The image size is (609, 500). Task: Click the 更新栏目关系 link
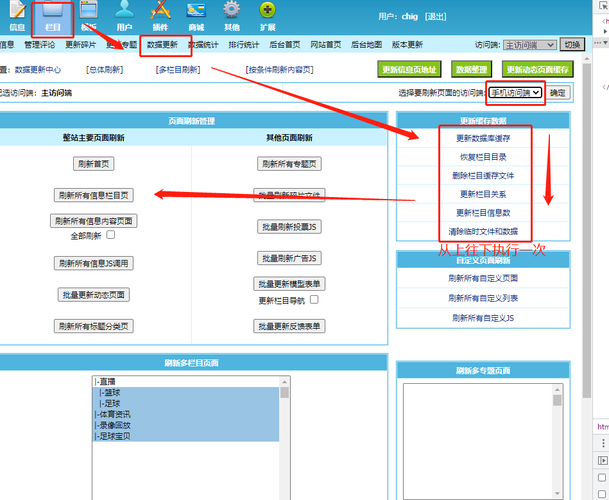(x=483, y=194)
